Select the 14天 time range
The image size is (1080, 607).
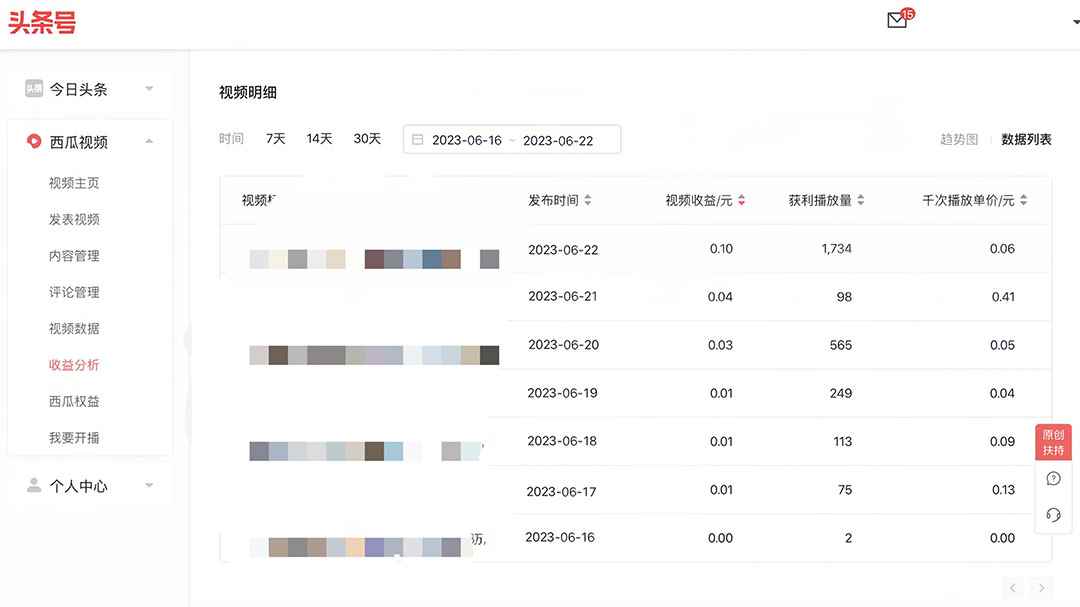(319, 138)
